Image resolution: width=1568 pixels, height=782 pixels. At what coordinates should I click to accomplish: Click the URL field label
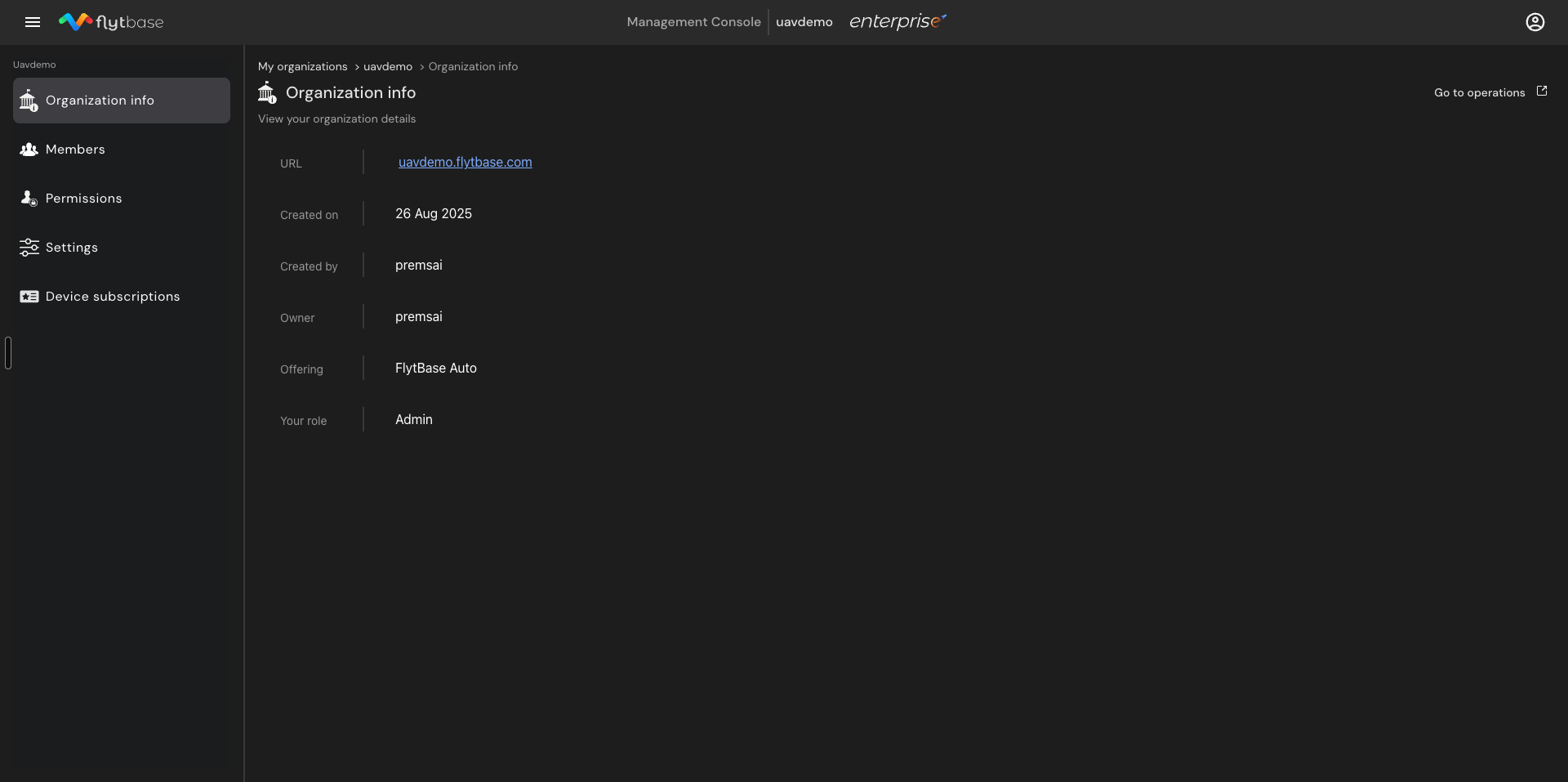click(x=291, y=163)
